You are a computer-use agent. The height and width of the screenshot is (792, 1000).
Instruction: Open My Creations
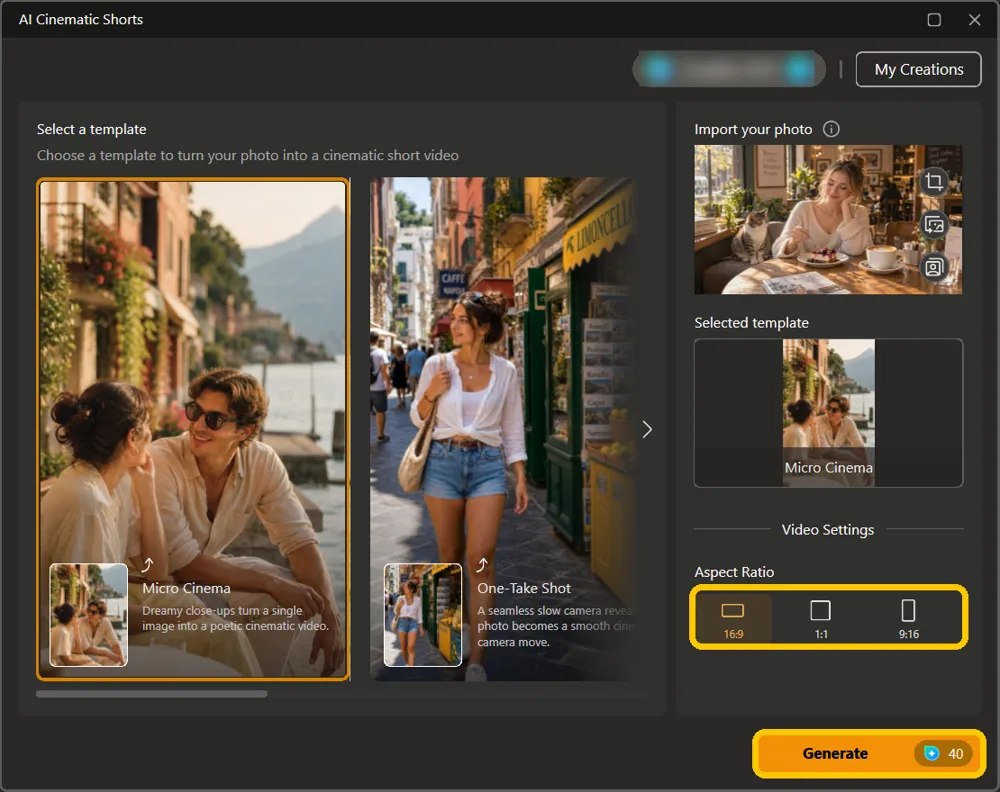click(918, 69)
